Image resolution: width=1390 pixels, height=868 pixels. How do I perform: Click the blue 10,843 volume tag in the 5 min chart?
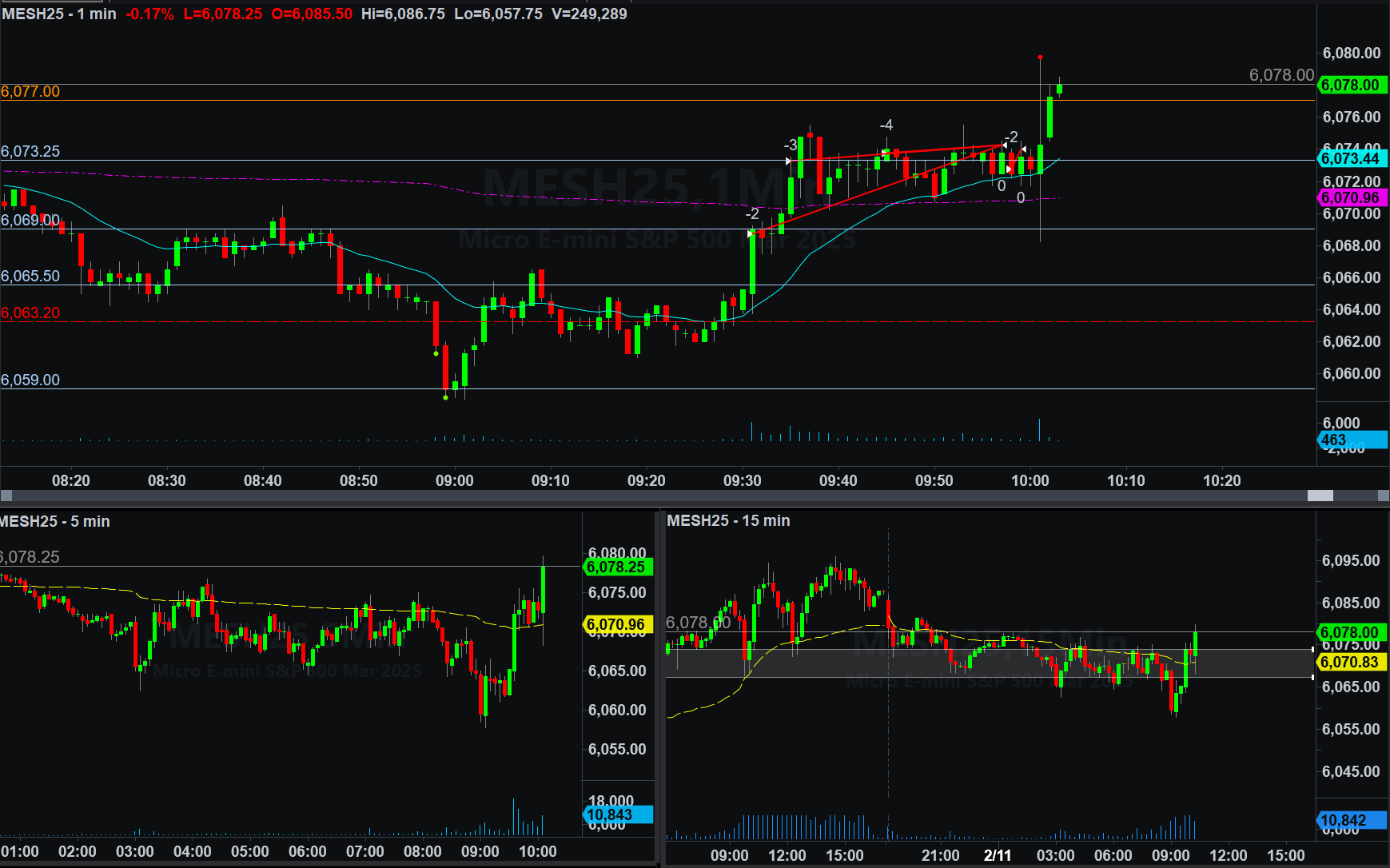(618, 814)
